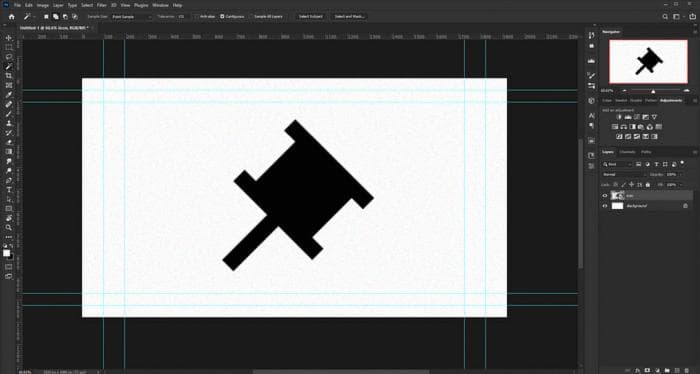Open the layer Opacity dropdown arrow

681,175
